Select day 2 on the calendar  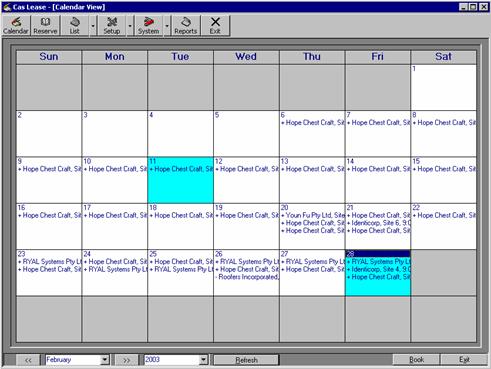(49, 134)
